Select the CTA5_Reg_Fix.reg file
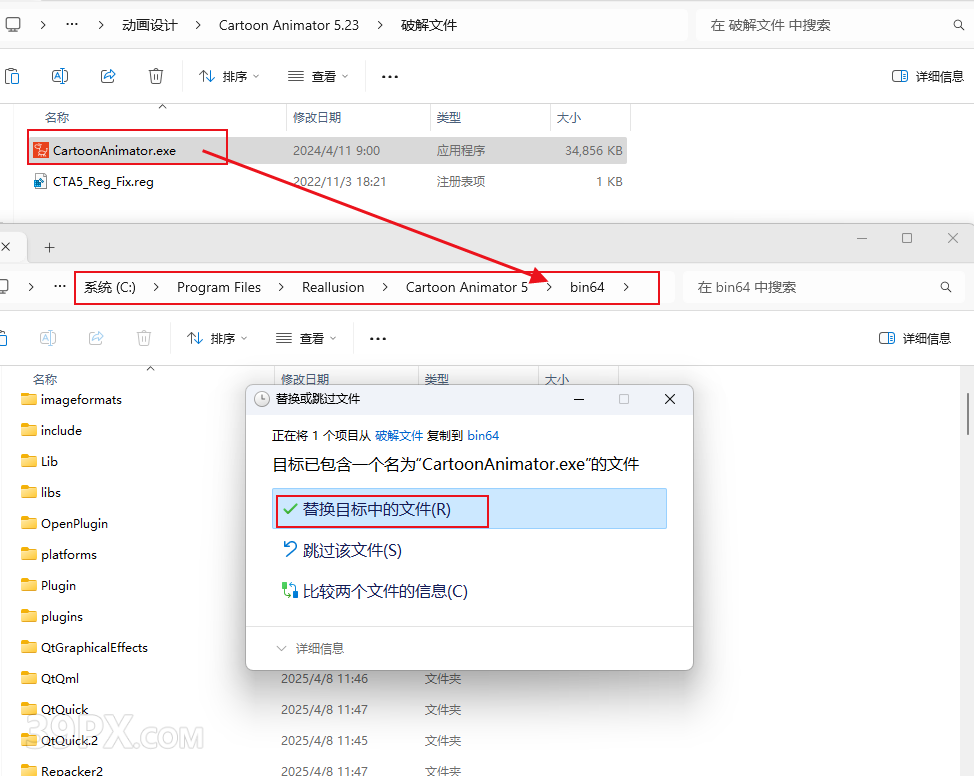This screenshot has width=974, height=776. [103, 182]
